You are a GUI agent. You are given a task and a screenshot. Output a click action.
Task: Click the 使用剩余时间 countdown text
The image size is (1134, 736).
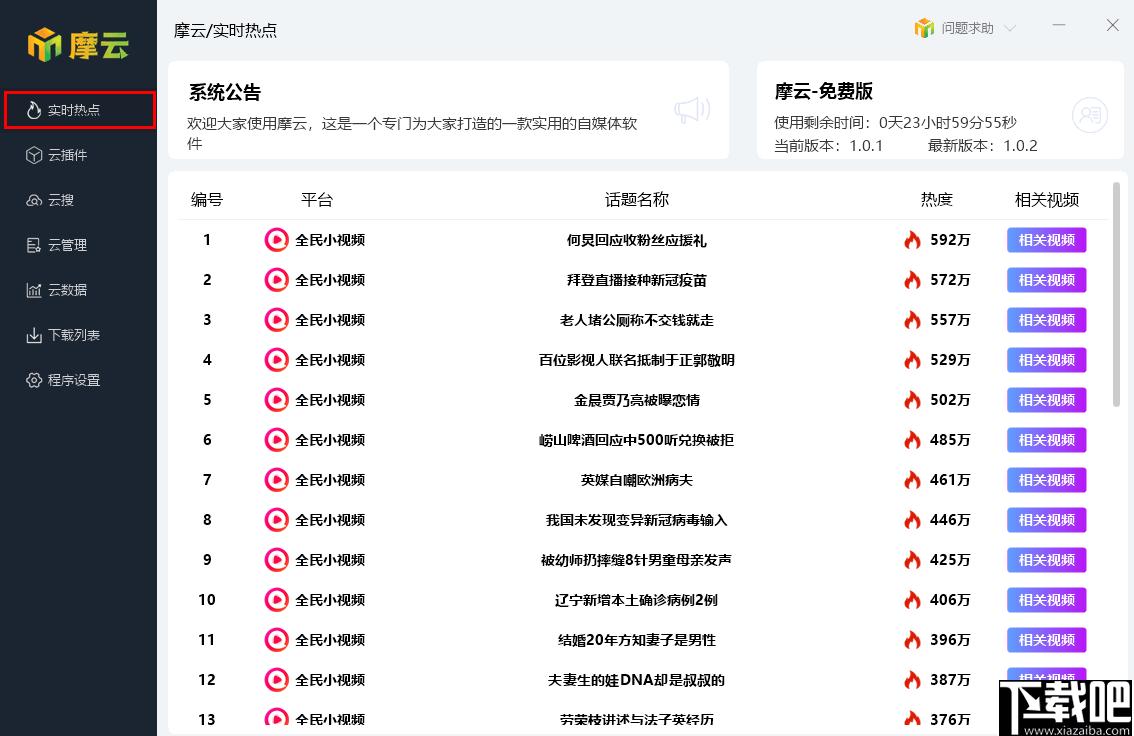[x=895, y=123]
